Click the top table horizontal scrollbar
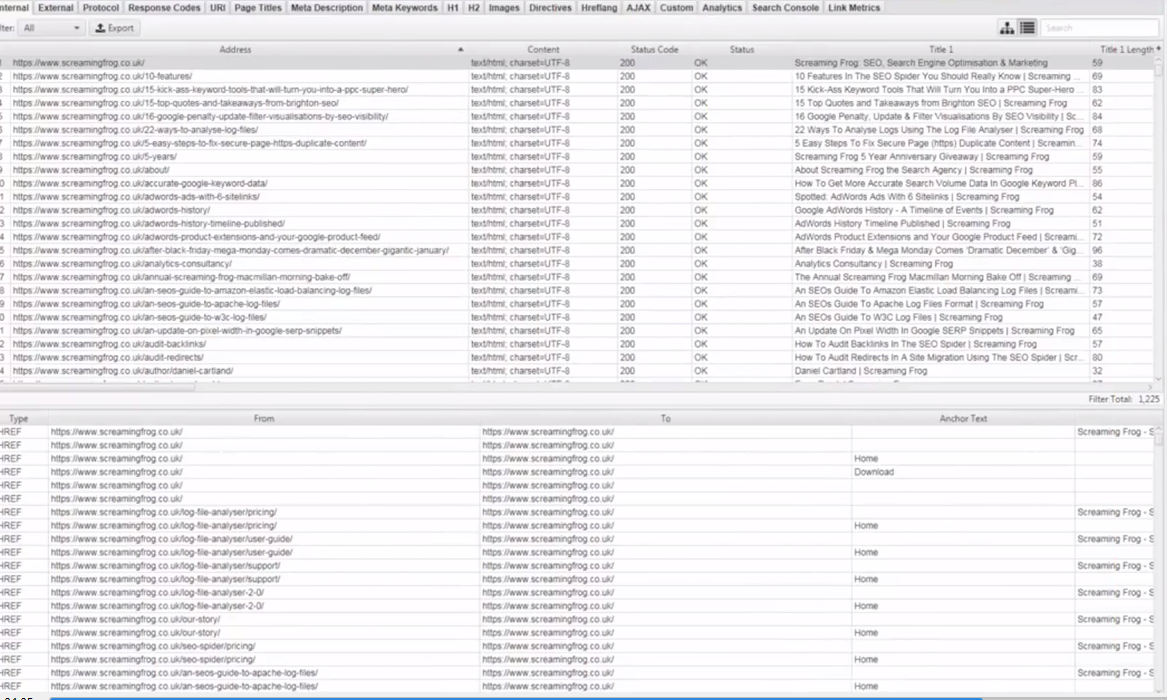The width and height of the screenshot is (1167, 700). click(97, 387)
